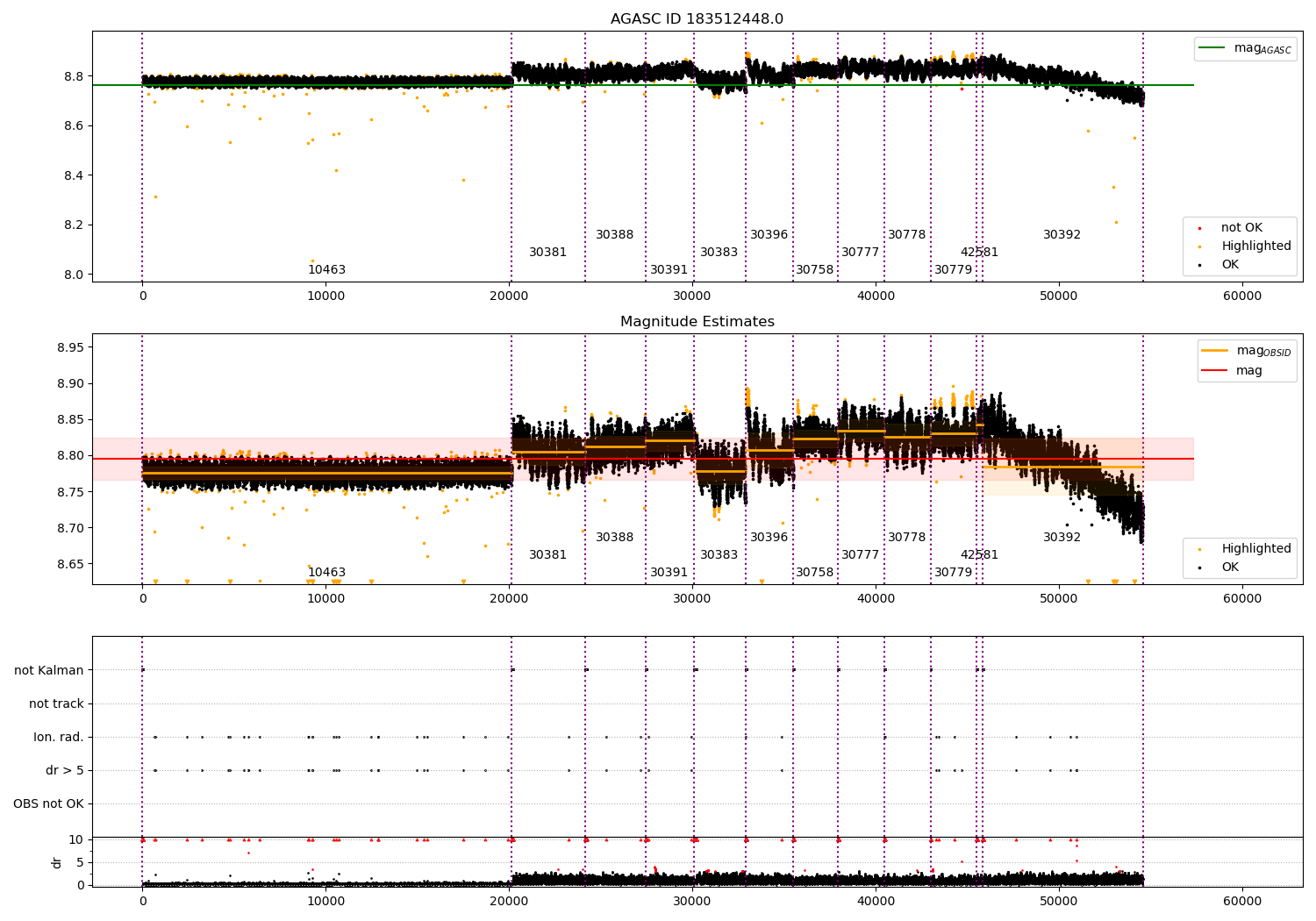Click y-axis tick 8.2 on top plot
Image resolution: width=1316 pixels, height=921 pixels.
(x=75, y=225)
